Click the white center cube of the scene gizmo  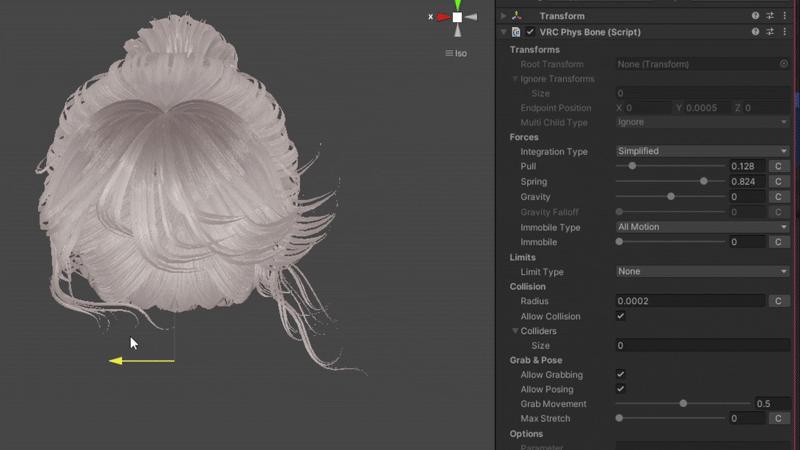[457, 17]
